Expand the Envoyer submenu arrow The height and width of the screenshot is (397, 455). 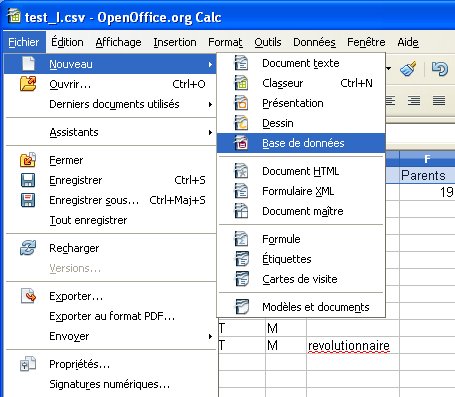coord(210,336)
